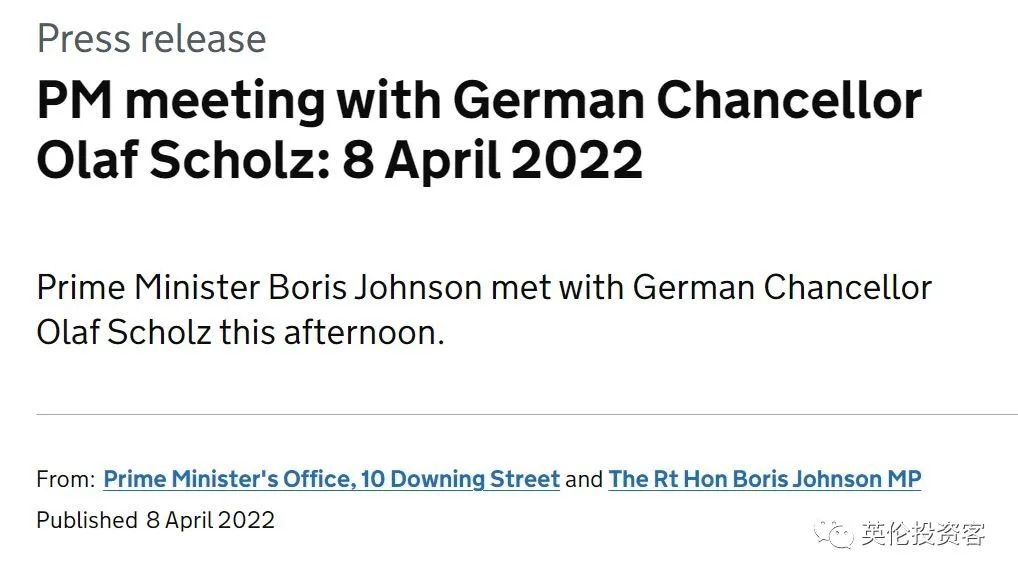Click 'German Chancellor' in the bold headline
Image resolution: width=1018 pixels, height=578 pixels.
pyautogui.click(x=687, y=101)
